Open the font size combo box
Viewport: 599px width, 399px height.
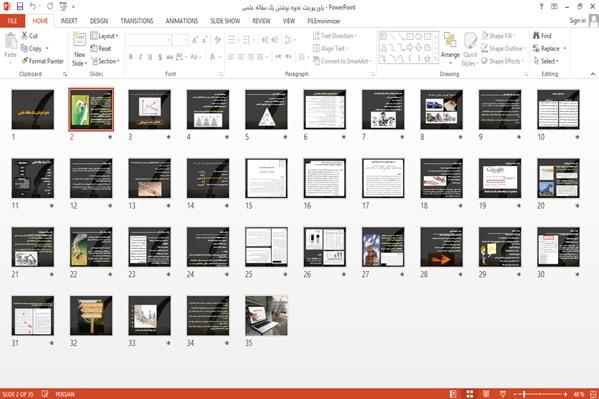coord(181,40)
